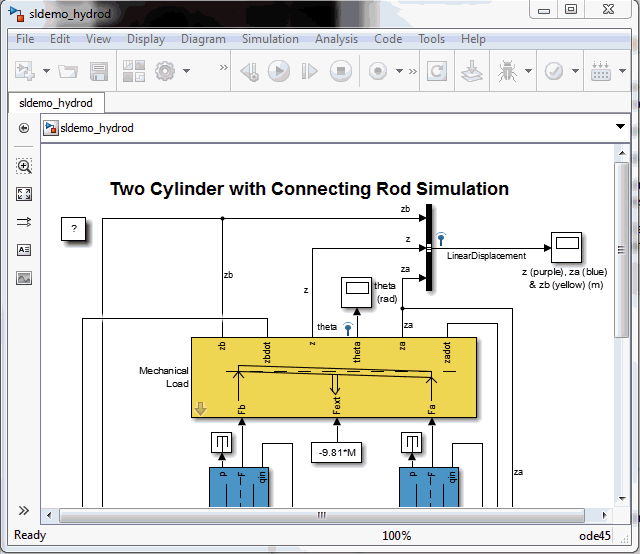The image size is (640, 554).
Task: Open the Record button dropdown arrow
Action: 399,71
